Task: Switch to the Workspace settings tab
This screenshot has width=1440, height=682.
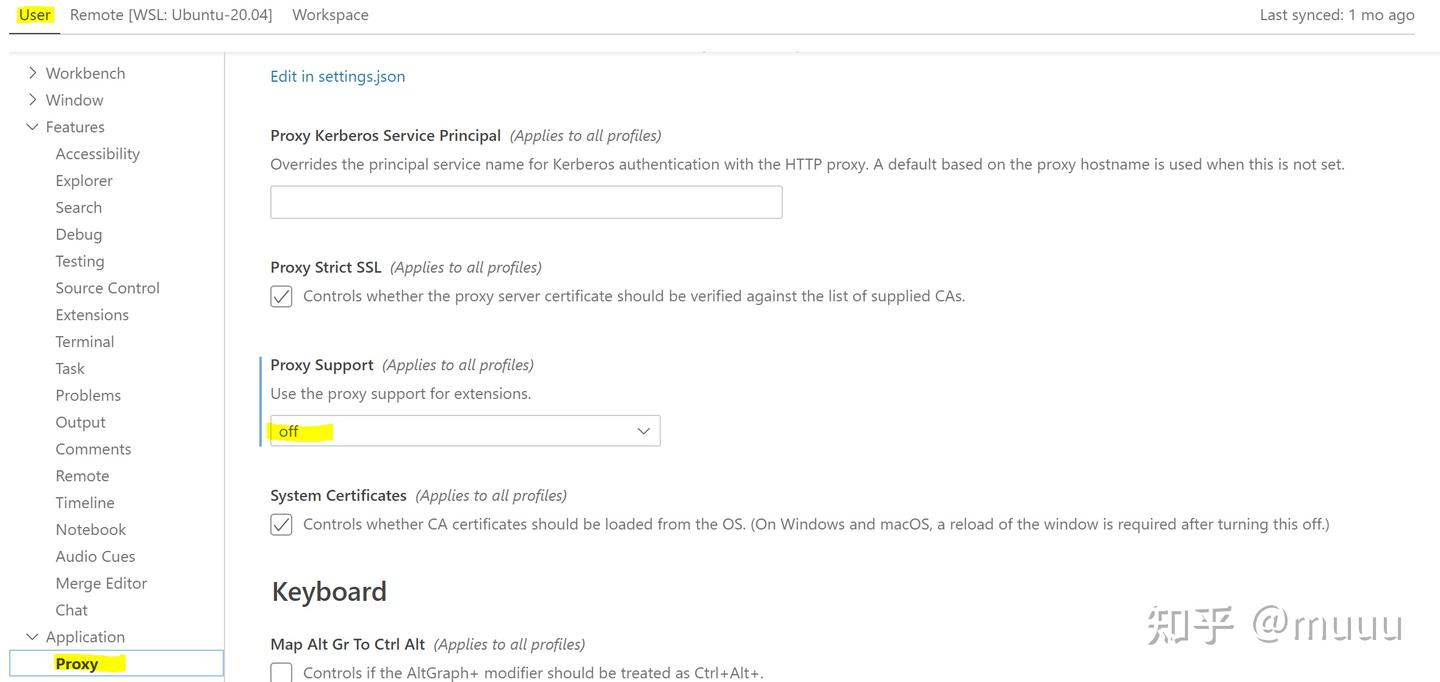Action: (x=330, y=14)
